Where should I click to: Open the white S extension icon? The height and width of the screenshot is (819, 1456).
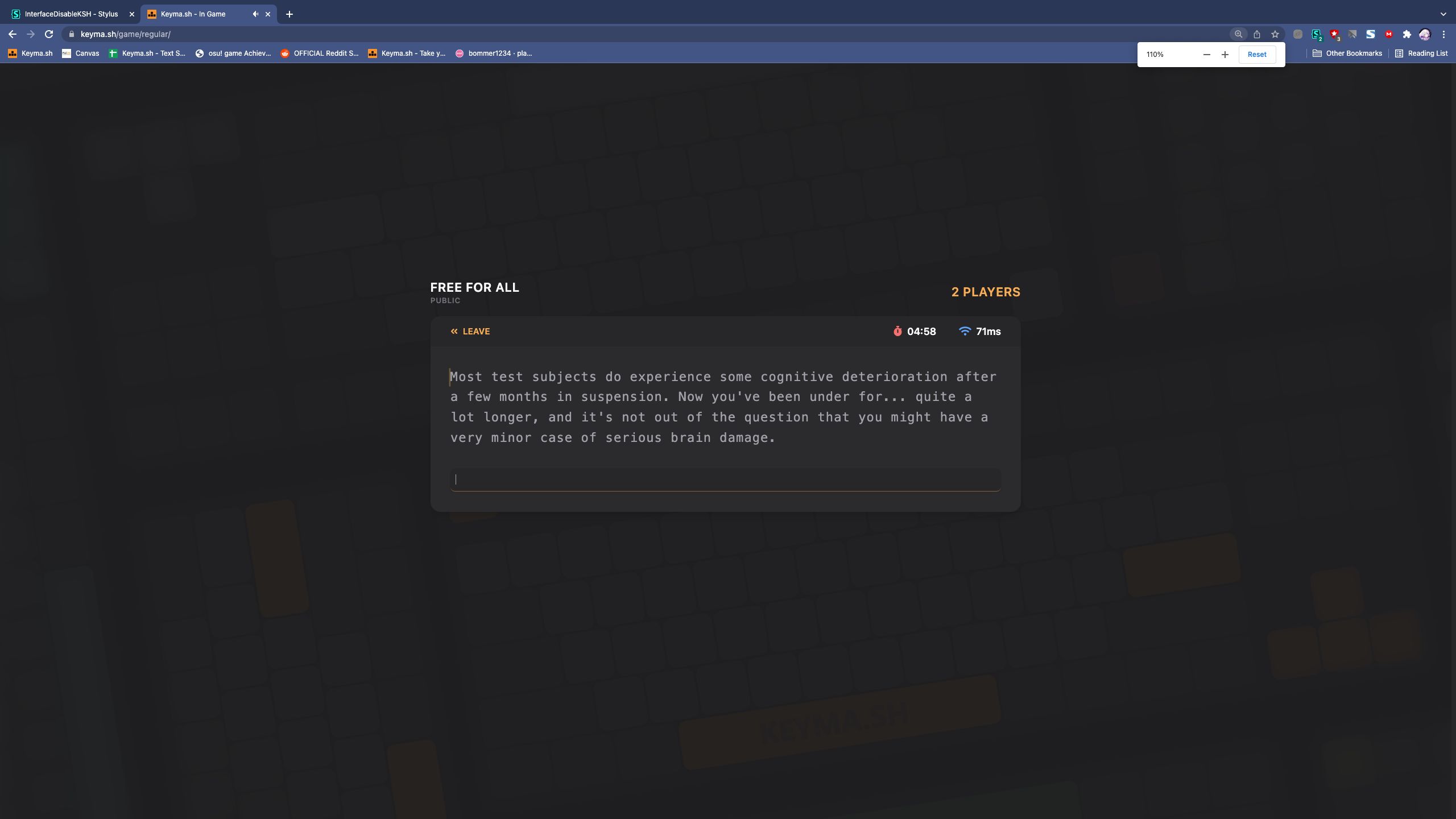pyautogui.click(x=1371, y=34)
